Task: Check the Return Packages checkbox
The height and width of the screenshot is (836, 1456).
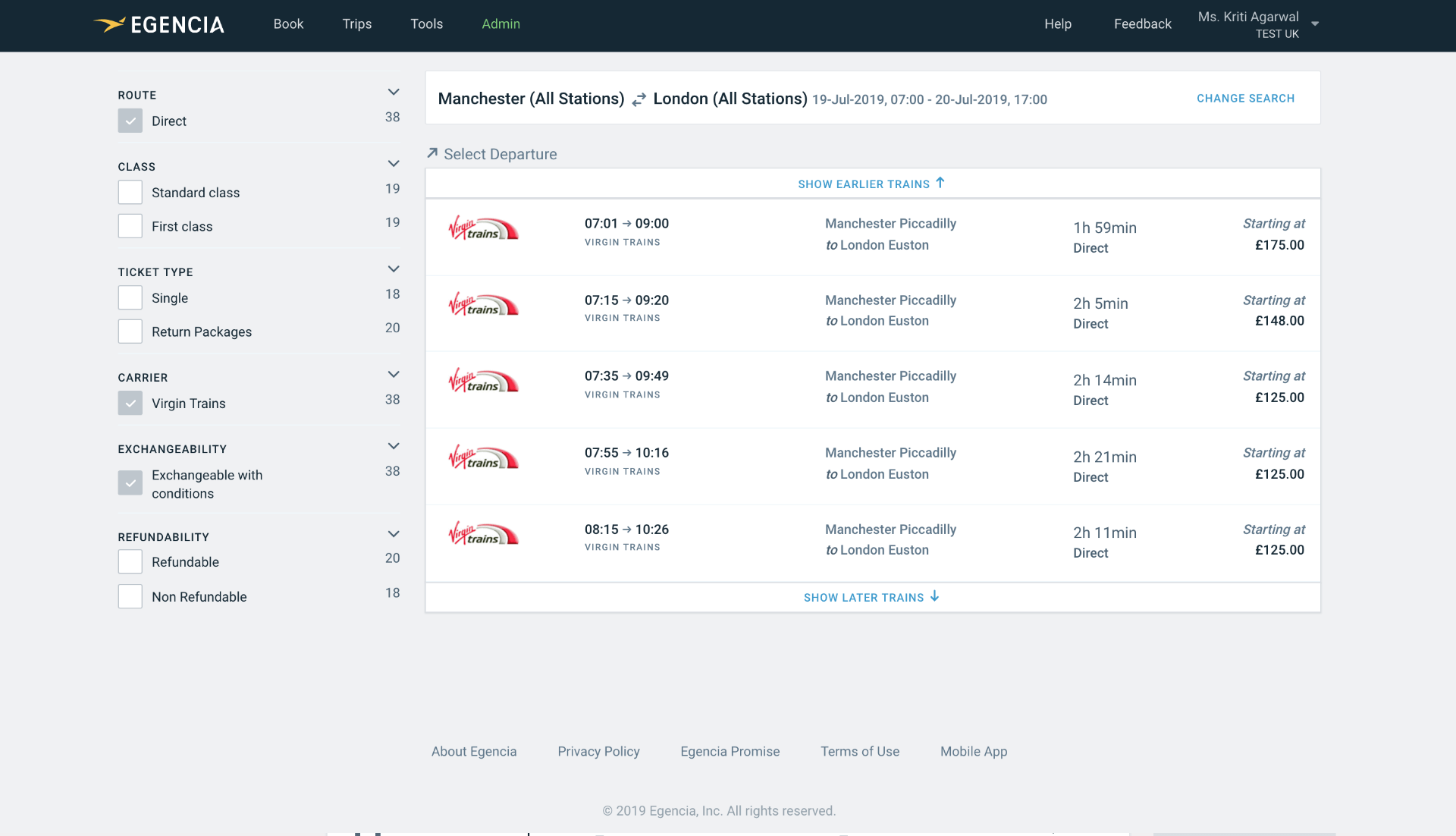Action: (x=130, y=332)
